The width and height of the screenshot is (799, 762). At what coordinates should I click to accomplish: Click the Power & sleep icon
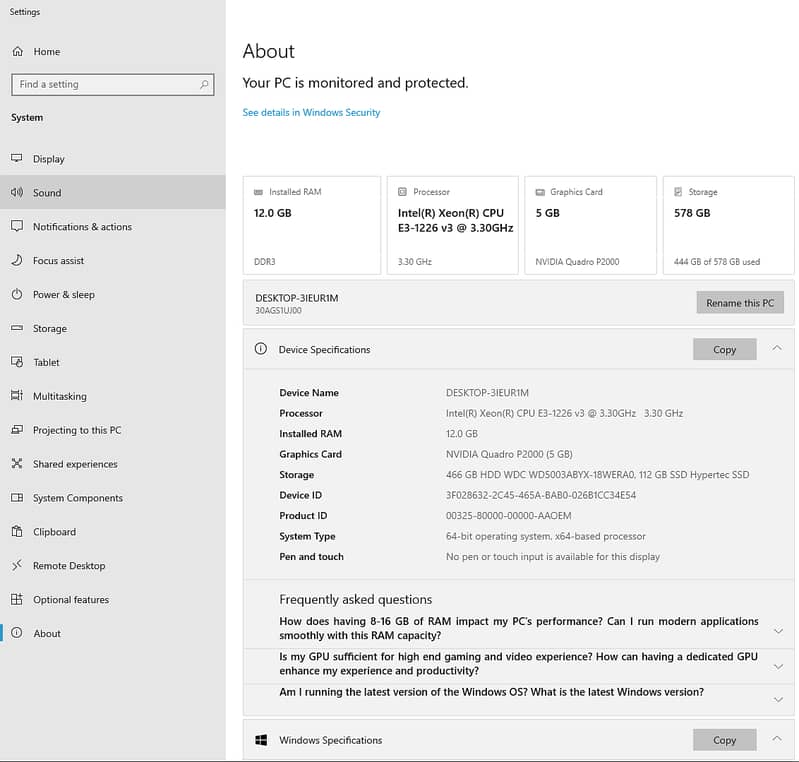[17, 295]
